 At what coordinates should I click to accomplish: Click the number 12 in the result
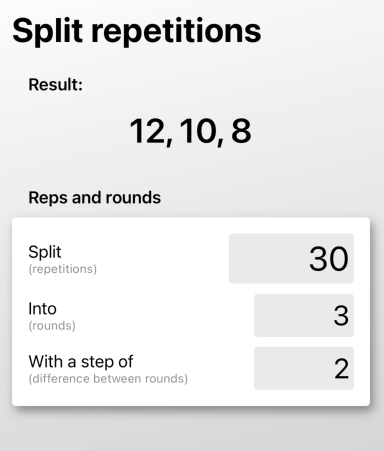147,131
